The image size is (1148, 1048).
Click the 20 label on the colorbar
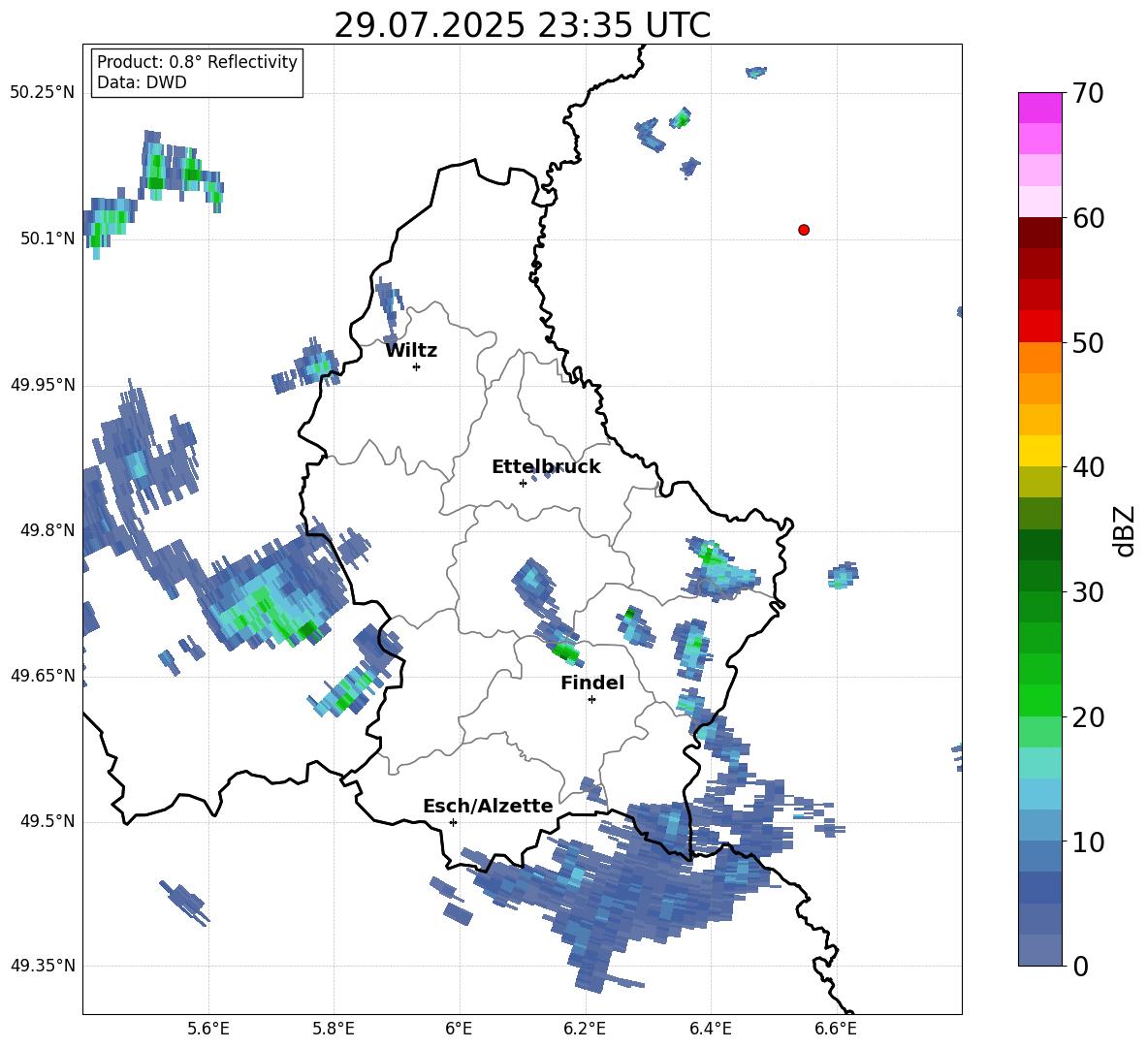pyautogui.click(x=1088, y=717)
